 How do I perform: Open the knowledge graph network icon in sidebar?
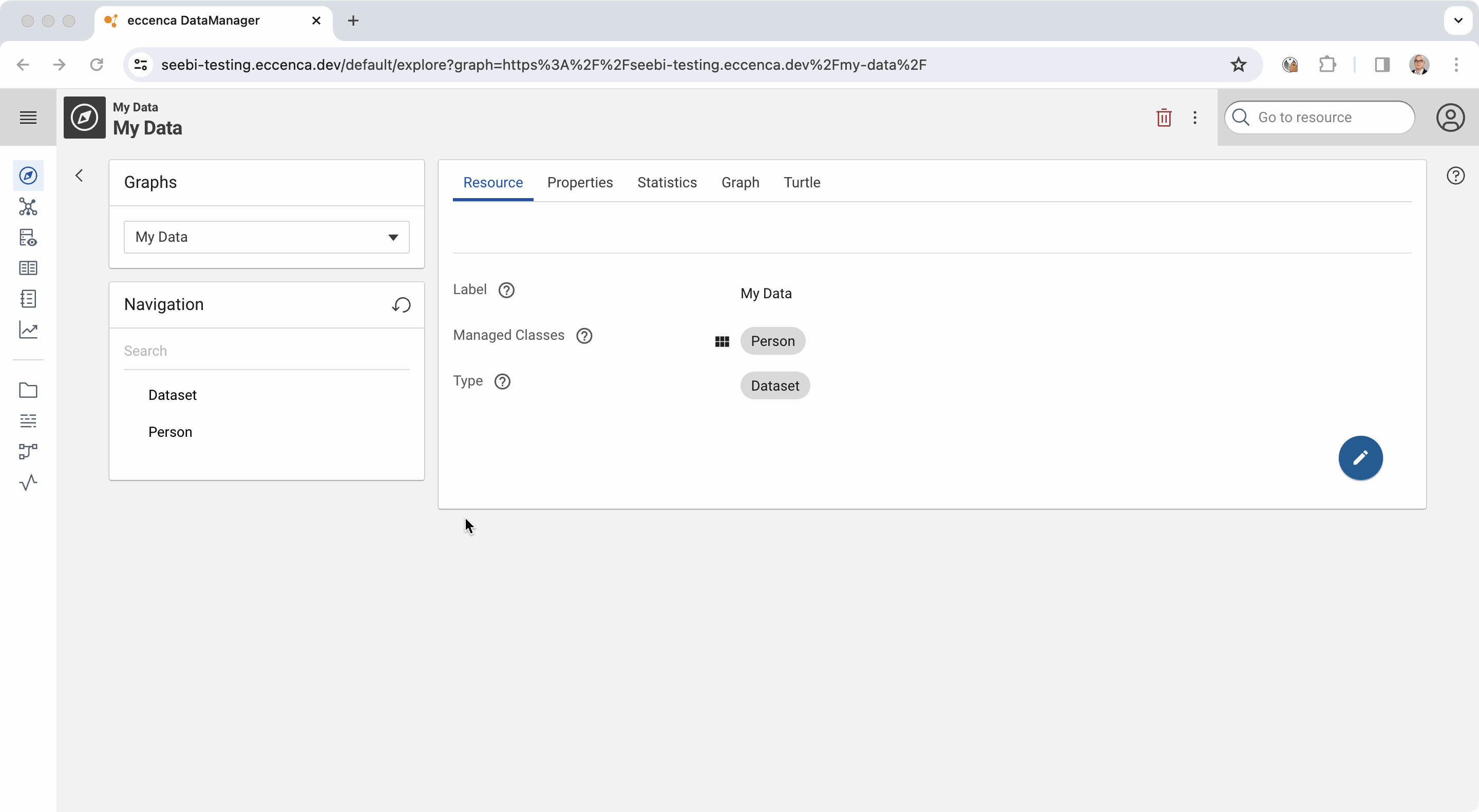coord(28,206)
